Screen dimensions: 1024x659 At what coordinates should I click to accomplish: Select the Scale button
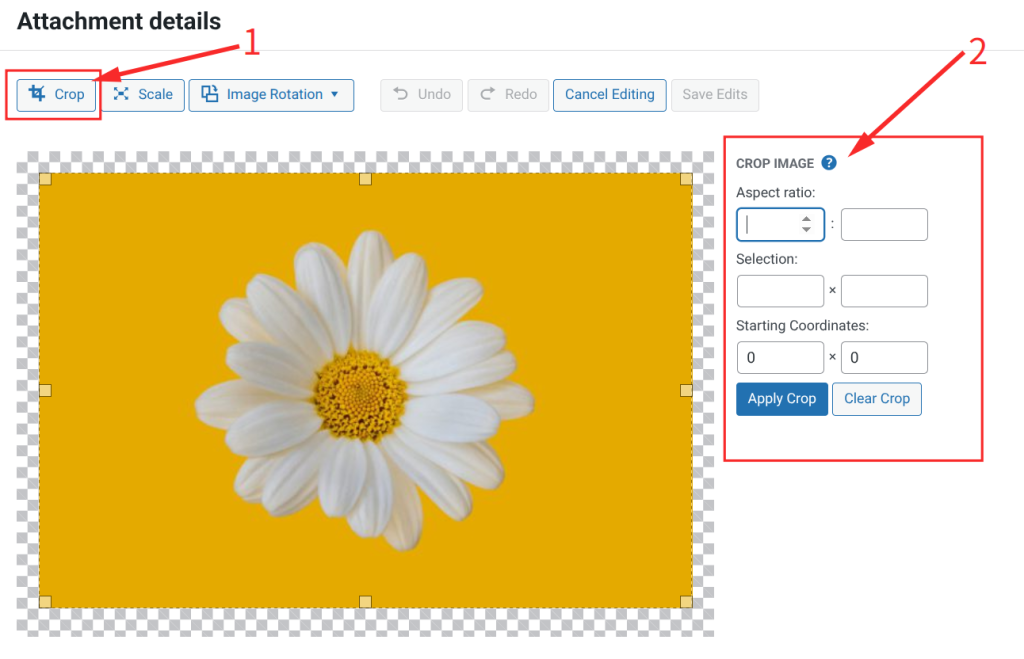pyautogui.click(x=143, y=95)
